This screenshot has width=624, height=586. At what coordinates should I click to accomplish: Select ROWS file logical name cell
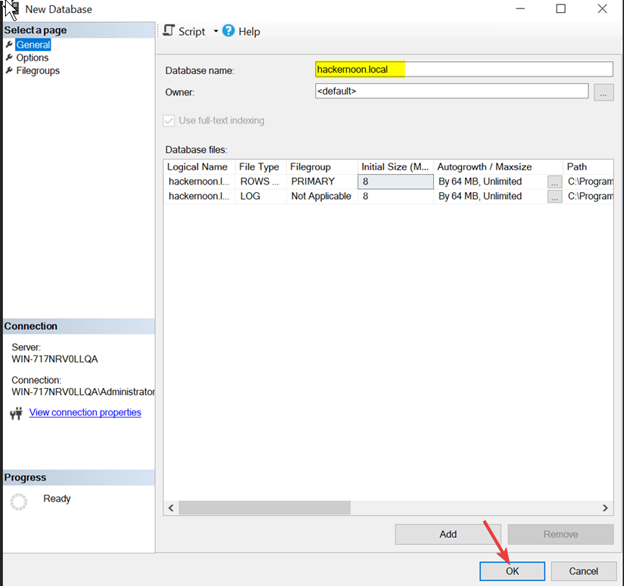coord(199,181)
